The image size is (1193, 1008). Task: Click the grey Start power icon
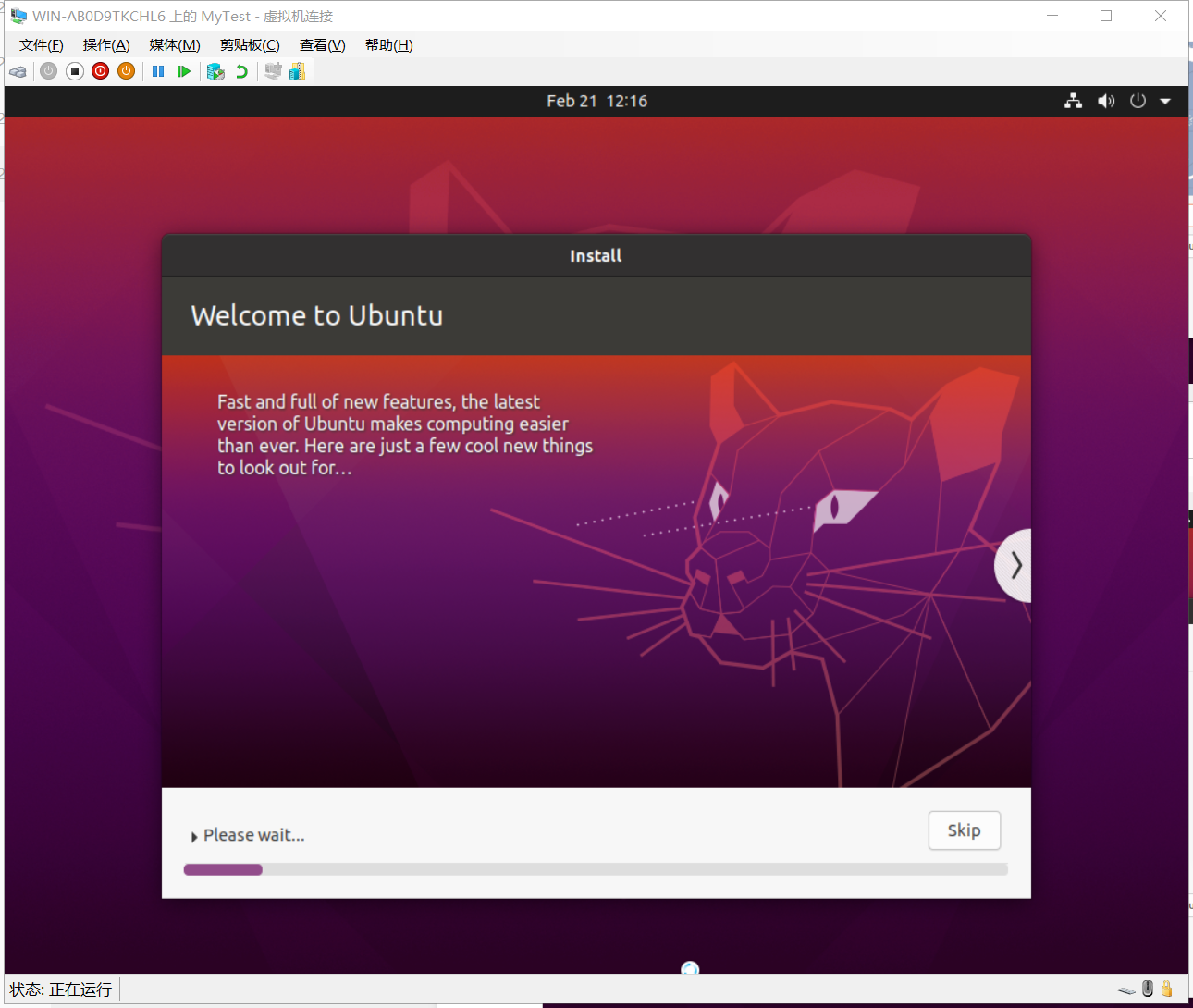pos(49,71)
